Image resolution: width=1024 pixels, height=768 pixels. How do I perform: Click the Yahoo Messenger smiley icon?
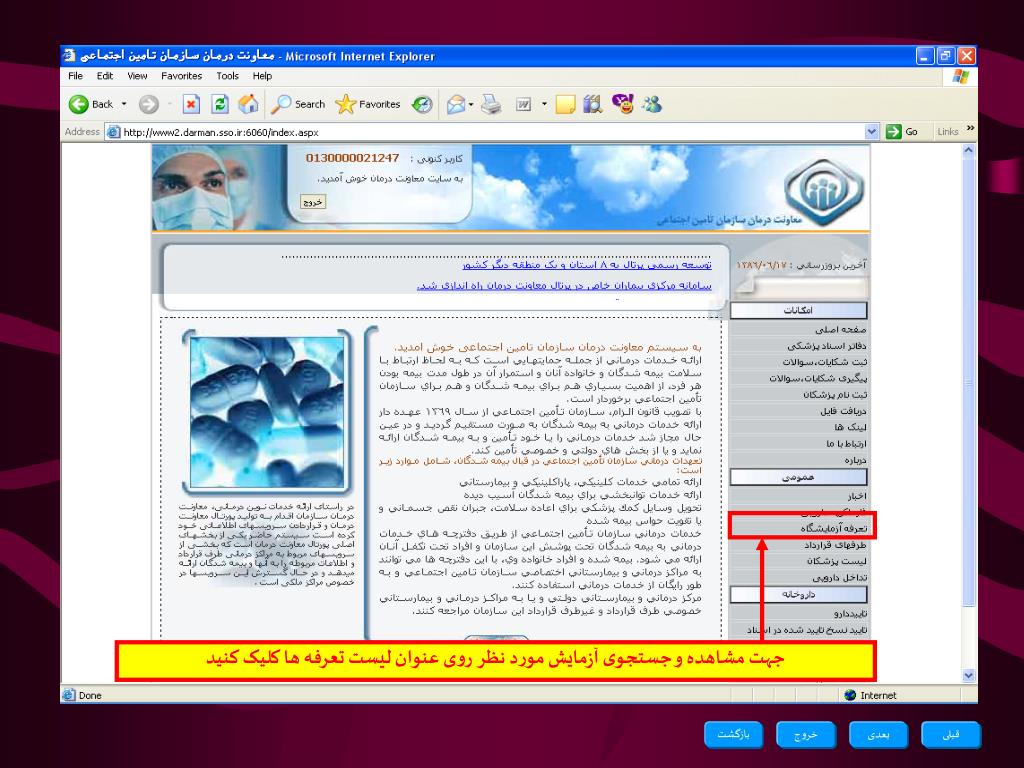[623, 104]
